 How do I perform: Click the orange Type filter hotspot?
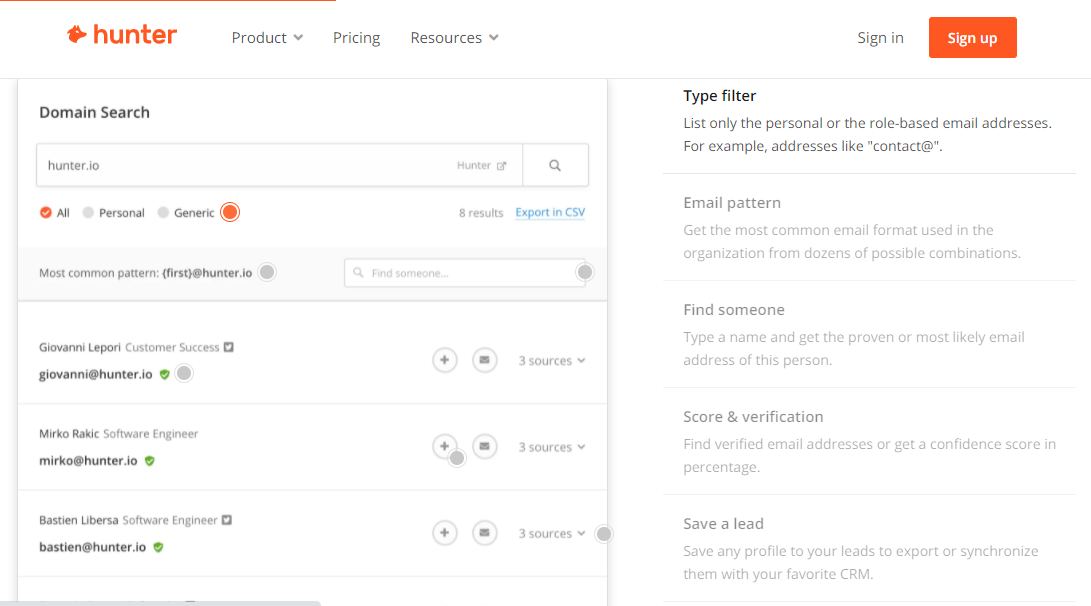(x=230, y=212)
